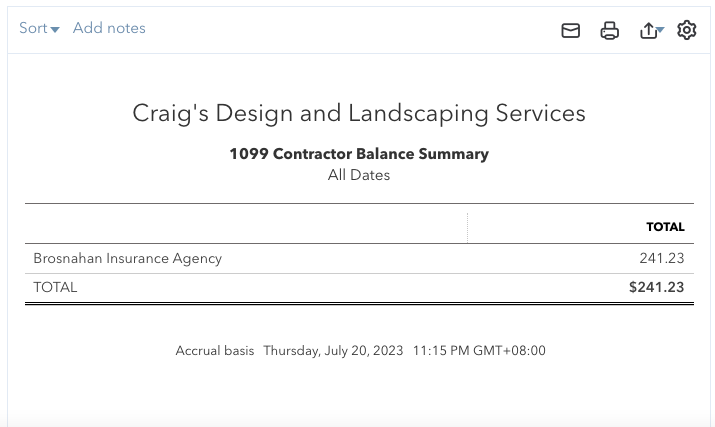
Task: Click the Thursday, July 20, 2023 date
Action: pyautogui.click(x=333, y=350)
